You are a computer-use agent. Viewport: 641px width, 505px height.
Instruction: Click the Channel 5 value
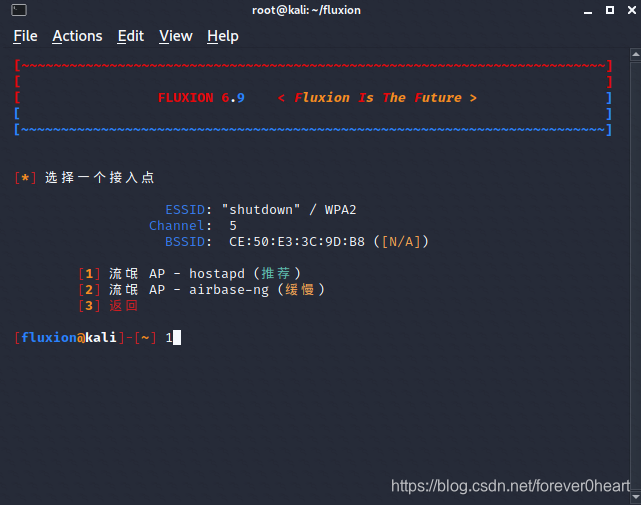pyautogui.click(x=233, y=226)
